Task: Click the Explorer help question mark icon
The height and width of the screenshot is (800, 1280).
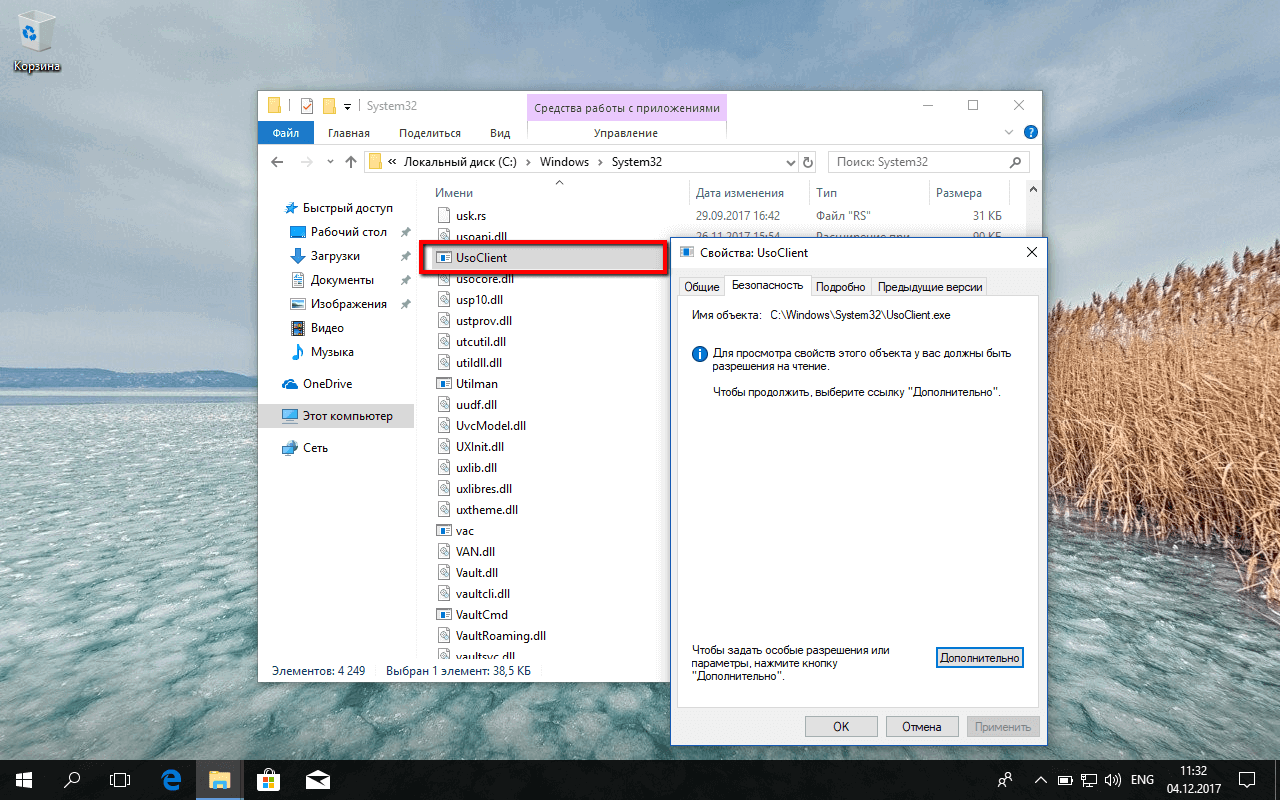Action: click(x=1030, y=131)
